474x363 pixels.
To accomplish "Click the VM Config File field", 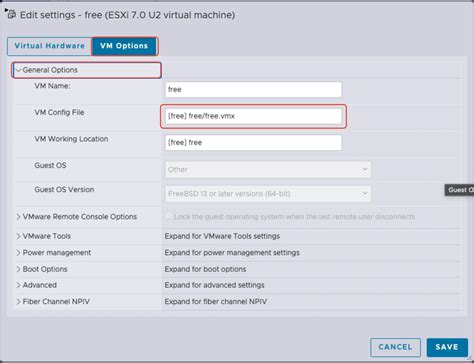I will coord(253,116).
